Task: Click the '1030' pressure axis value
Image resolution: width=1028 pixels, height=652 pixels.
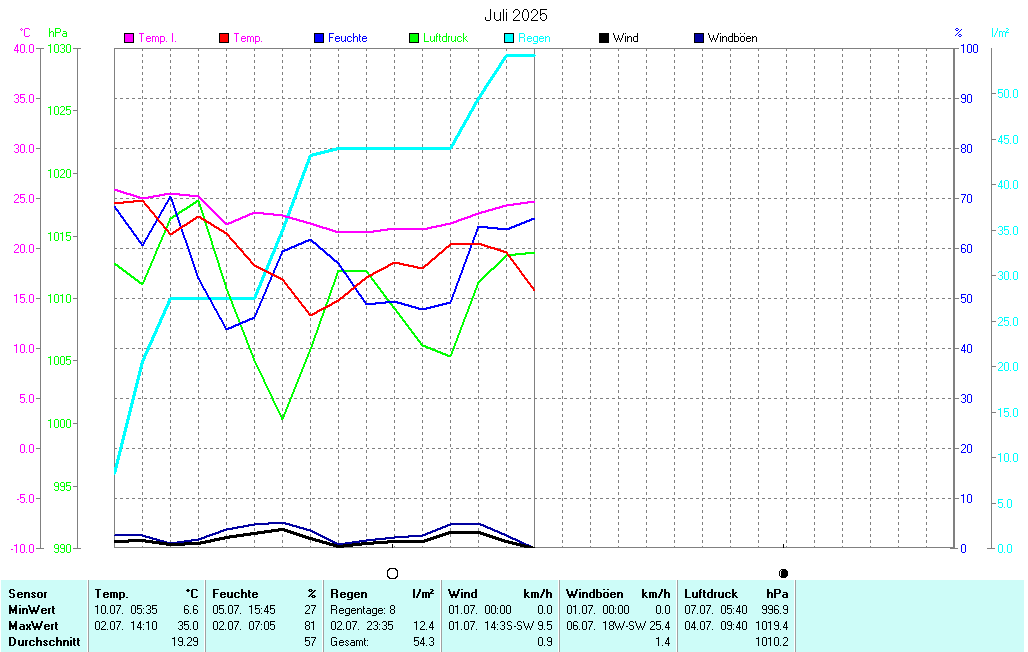Action: [60, 49]
